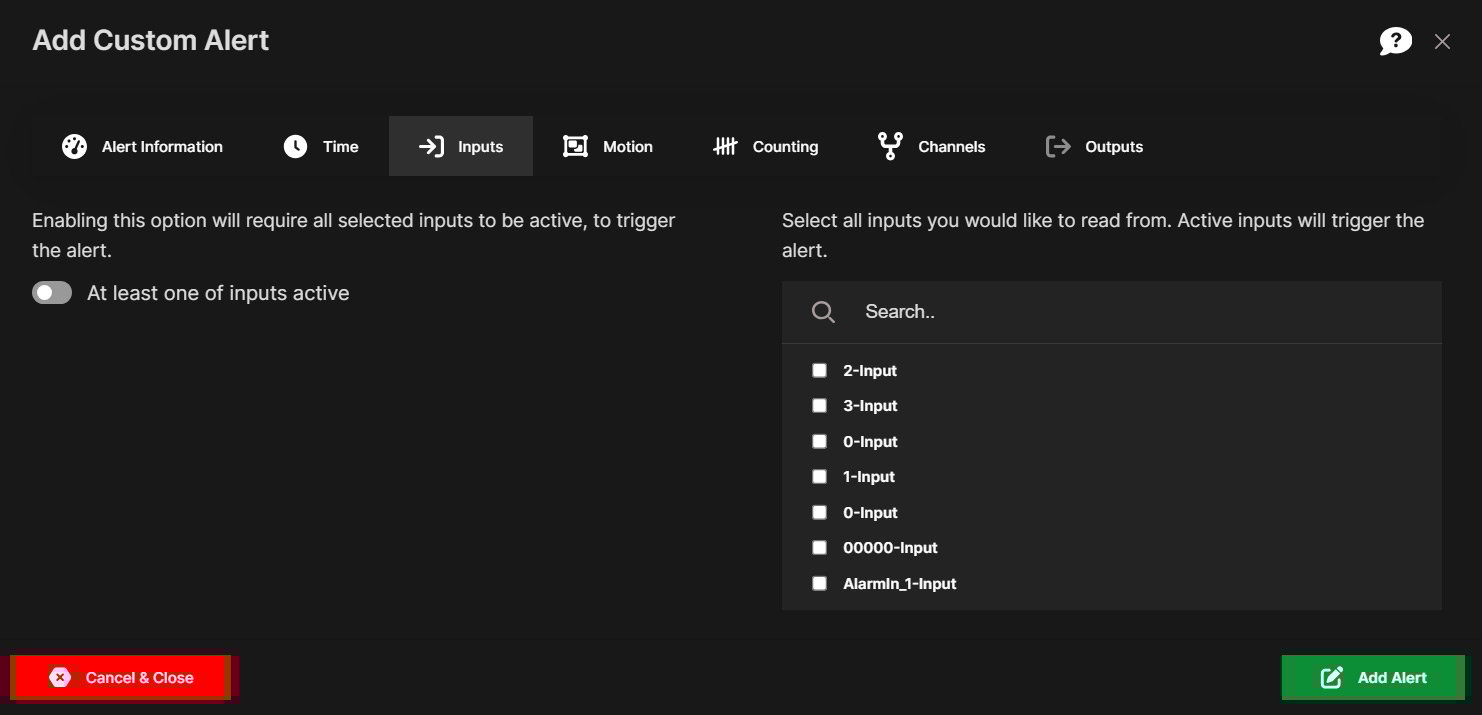Open the Channels tab
Viewport: 1482px width, 715px height.
coord(930,146)
